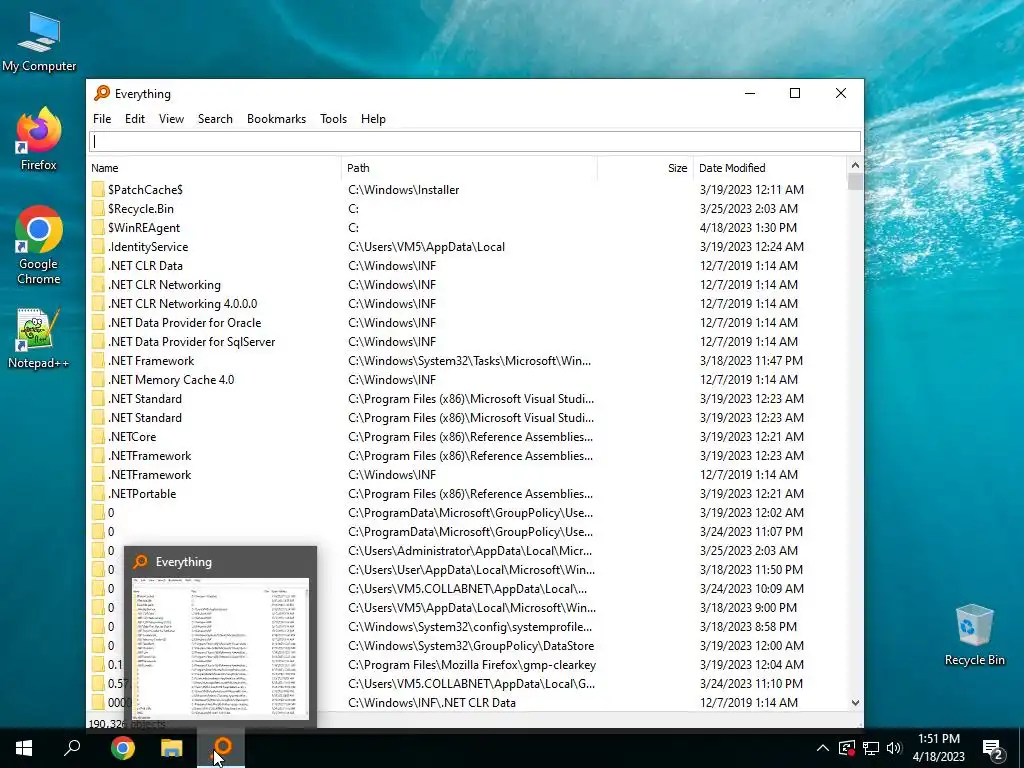Click the results vertical scrollbar thumb
The image size is (1024, 768).
pyautogui.click(x=855, y=182)
